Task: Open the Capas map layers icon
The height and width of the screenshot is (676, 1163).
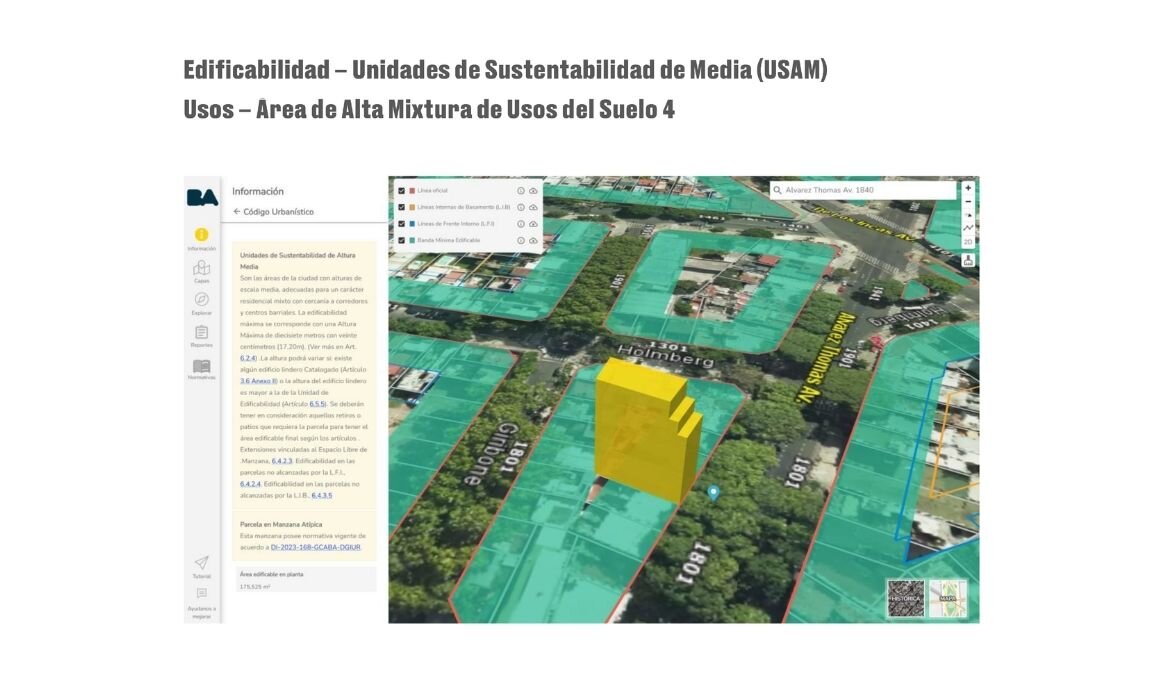Action: [201, 268]
